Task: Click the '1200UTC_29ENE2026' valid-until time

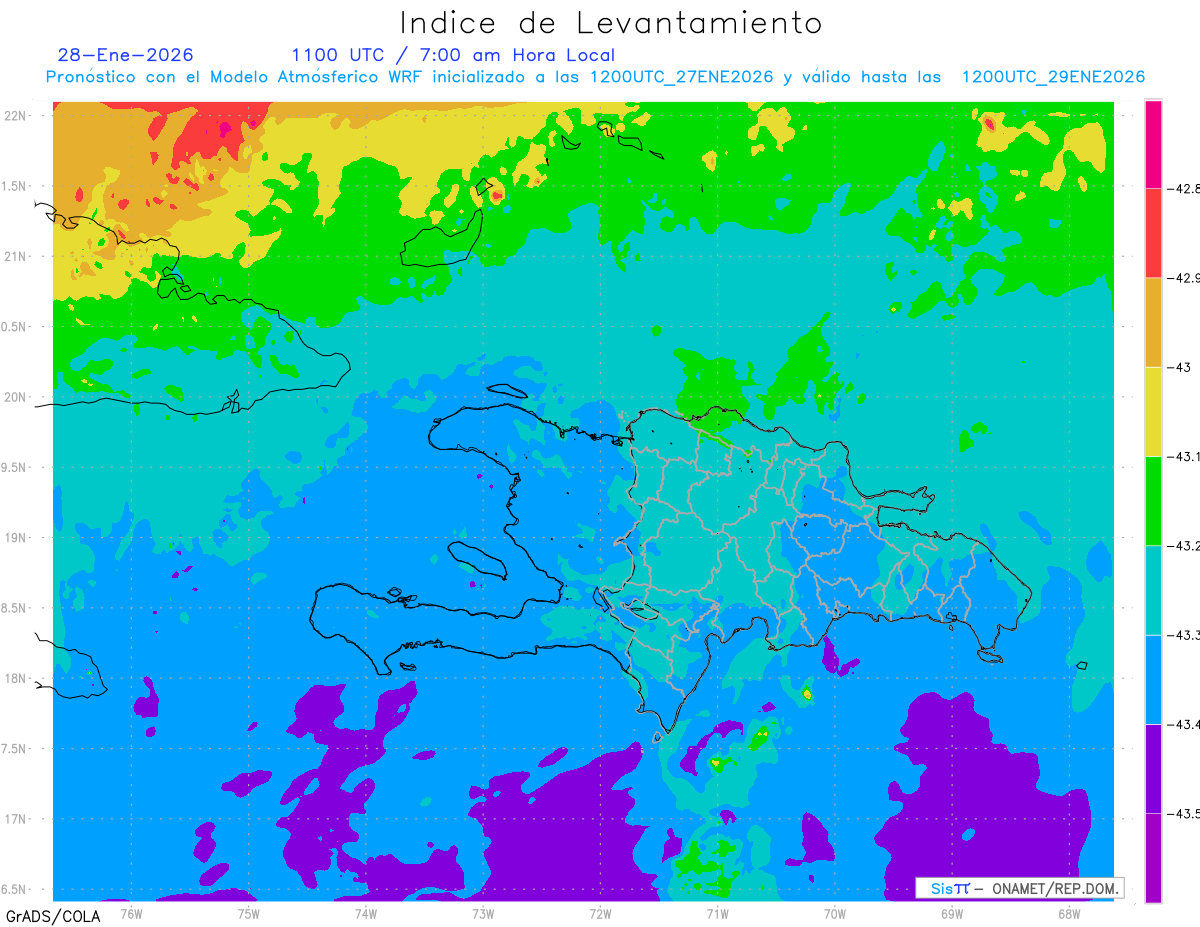Action: (1053, 77)
